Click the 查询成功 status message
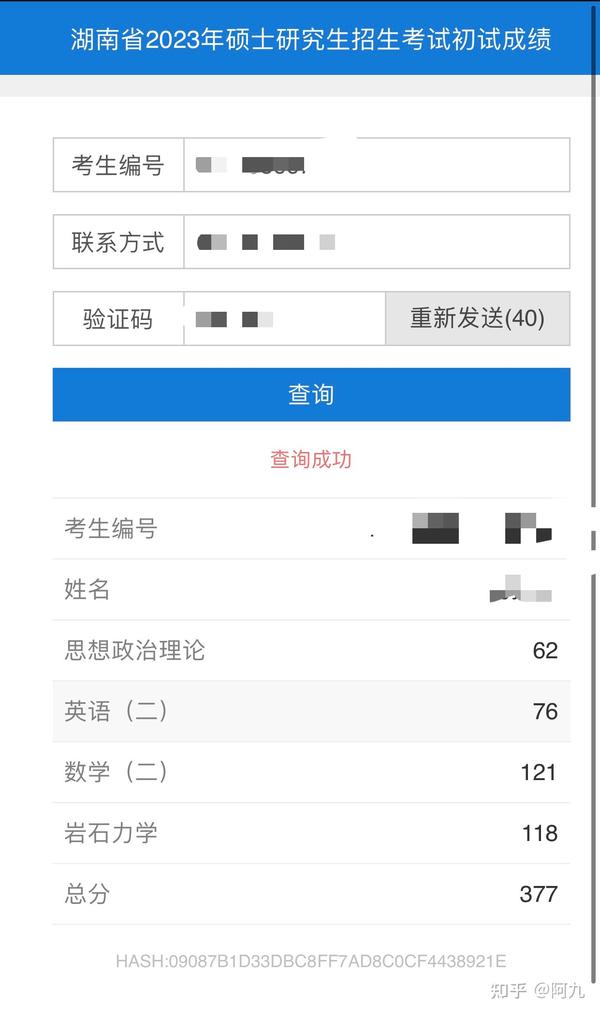 (x=311, y=459)
